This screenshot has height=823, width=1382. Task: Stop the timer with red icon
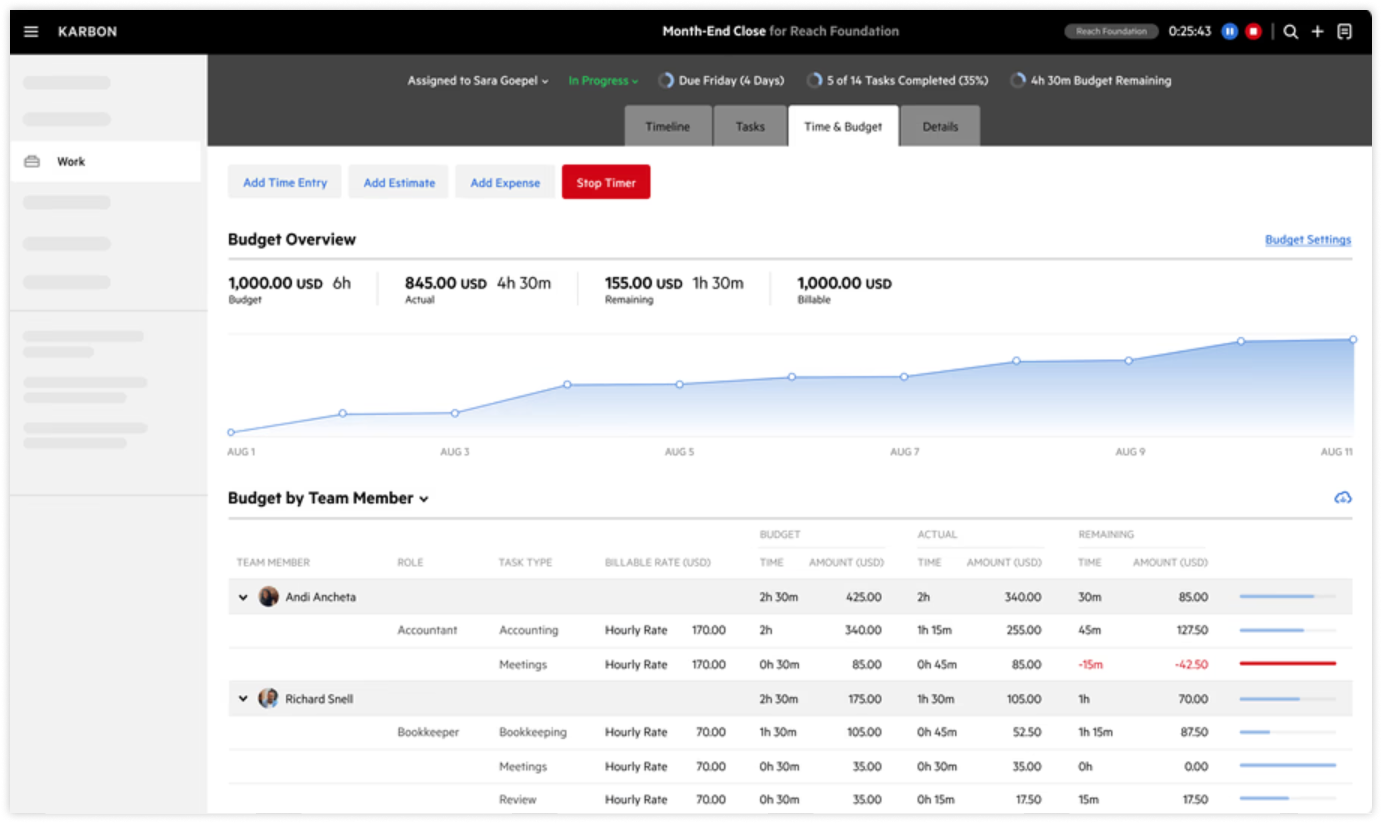click(1254, 32)
